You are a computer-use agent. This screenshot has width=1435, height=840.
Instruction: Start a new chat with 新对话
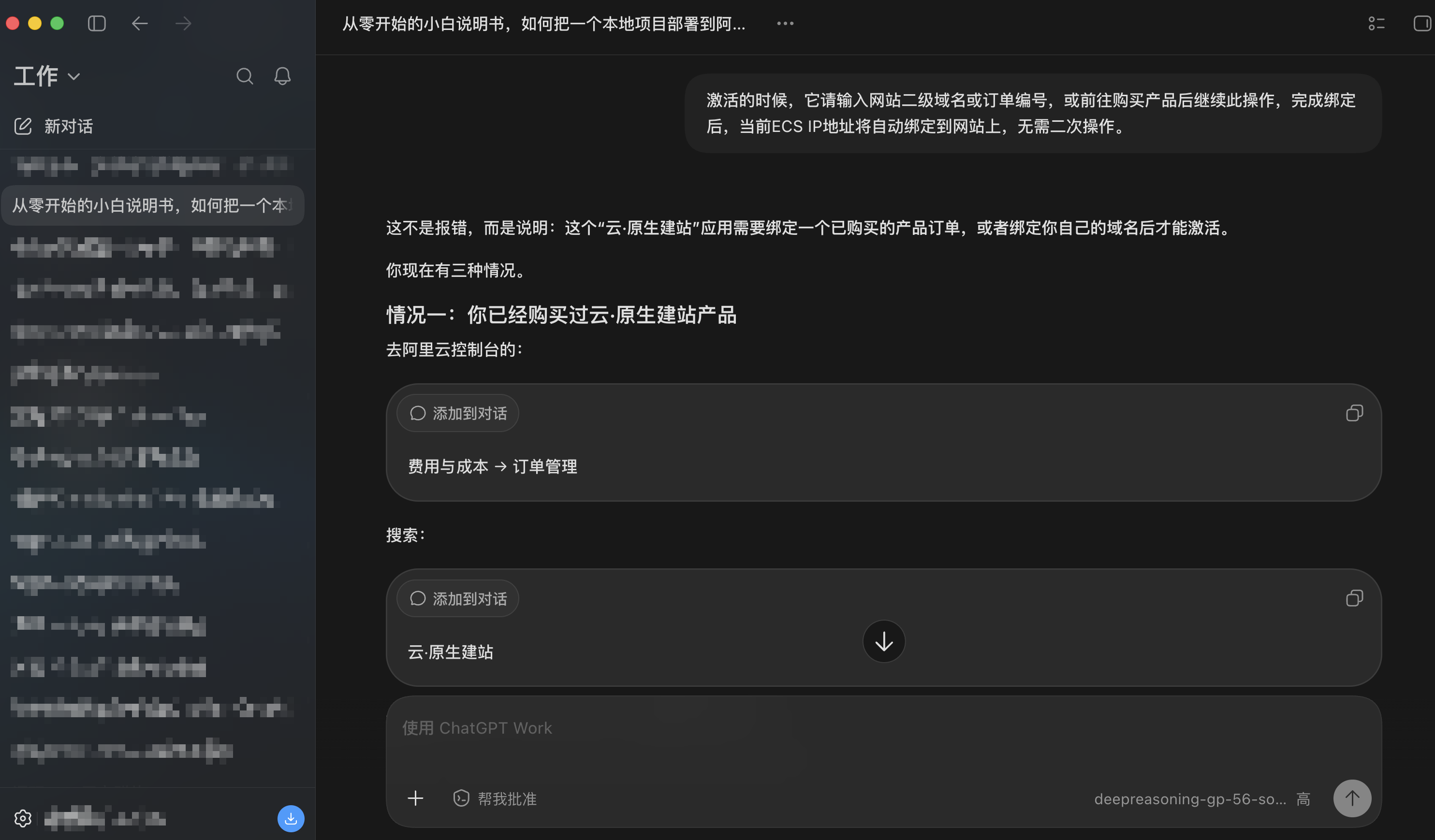(x=54, y=126)
